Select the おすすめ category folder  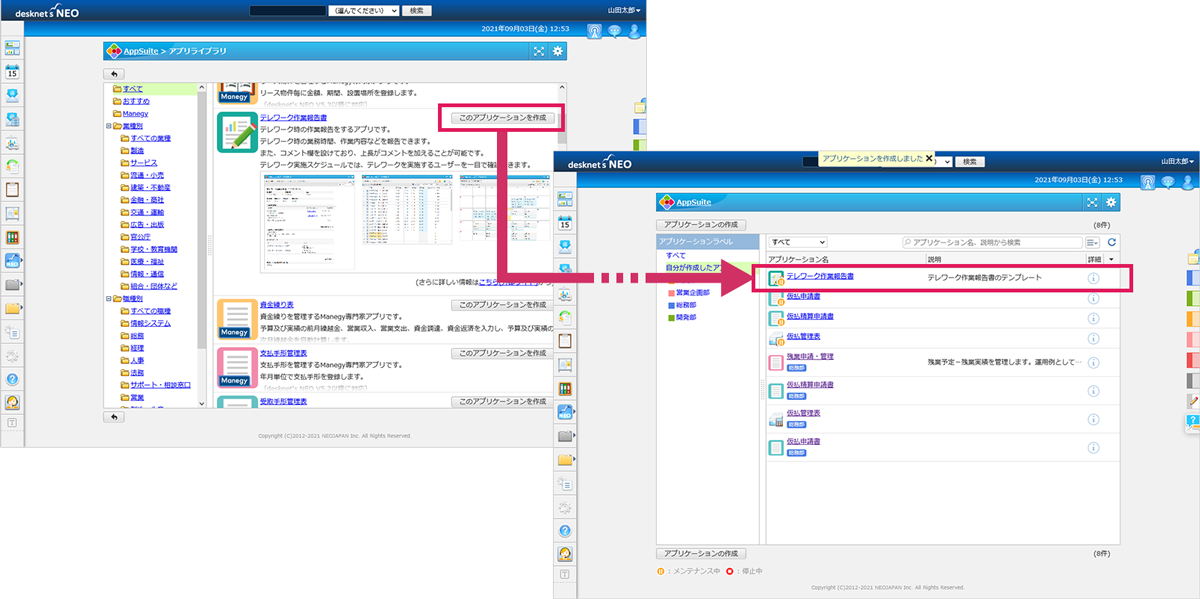pyautogui.click(x=135, y=101)
